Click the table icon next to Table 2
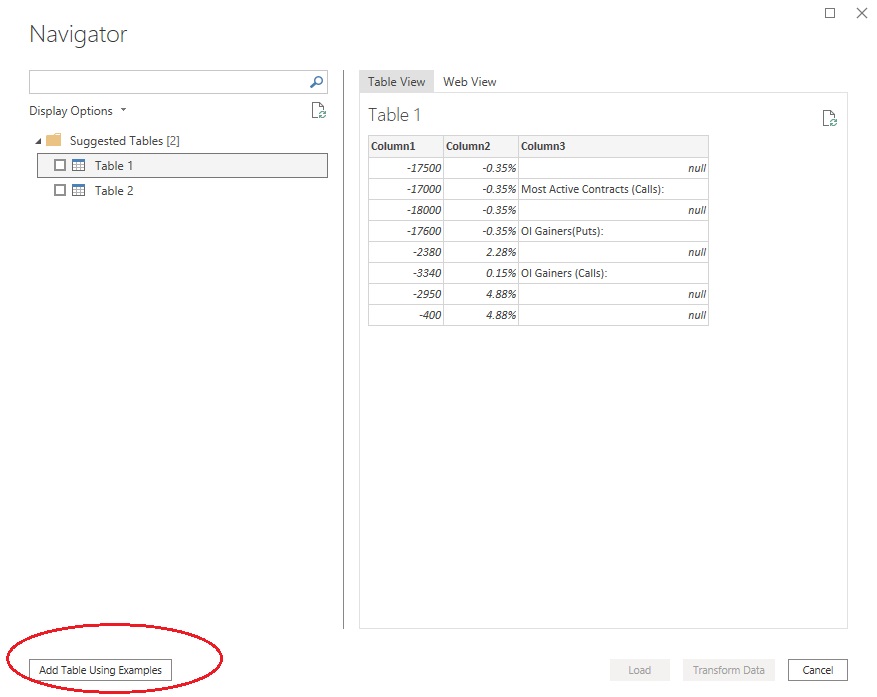Screen dimensions: 877x697 79,190
